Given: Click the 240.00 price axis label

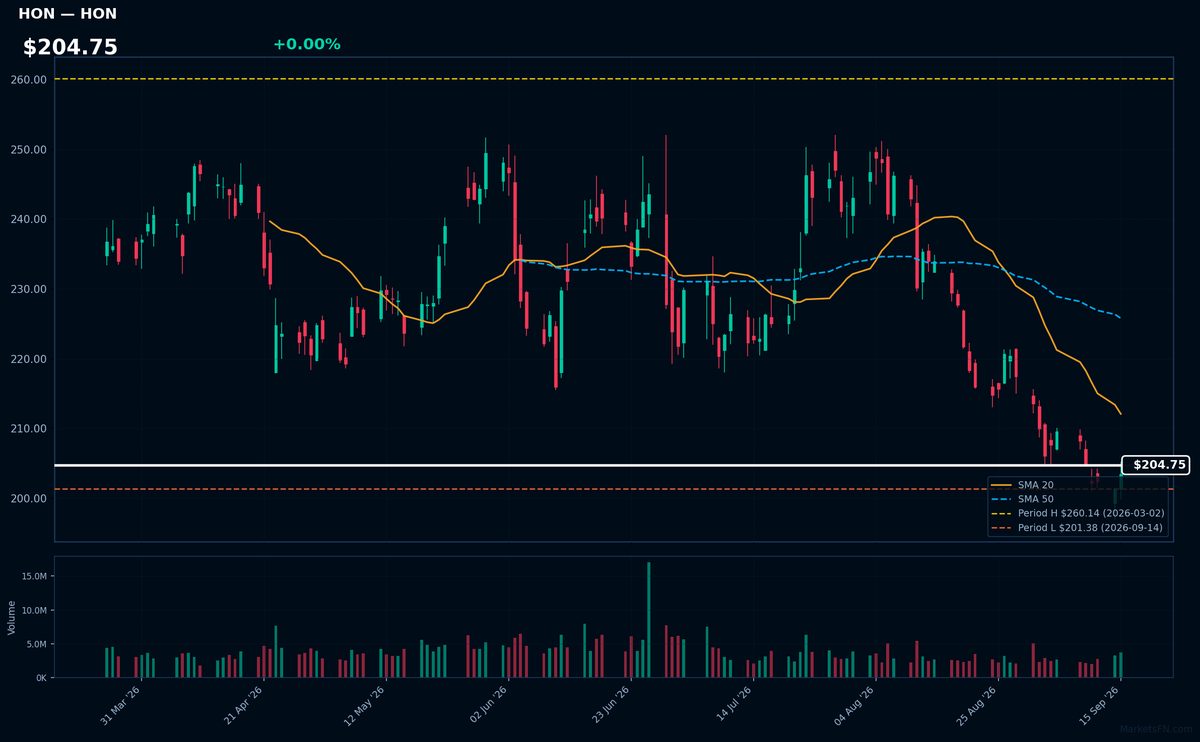Looking at the screenshot, I should (x=29, y=219).
